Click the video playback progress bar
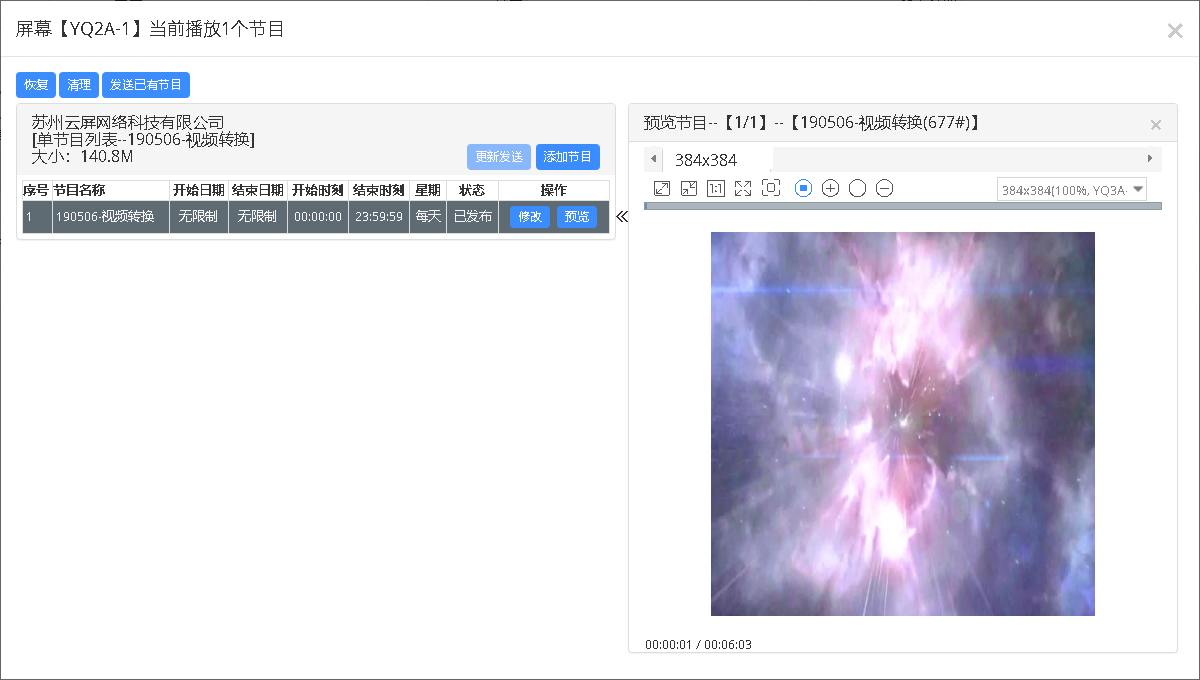 (903, 206)
